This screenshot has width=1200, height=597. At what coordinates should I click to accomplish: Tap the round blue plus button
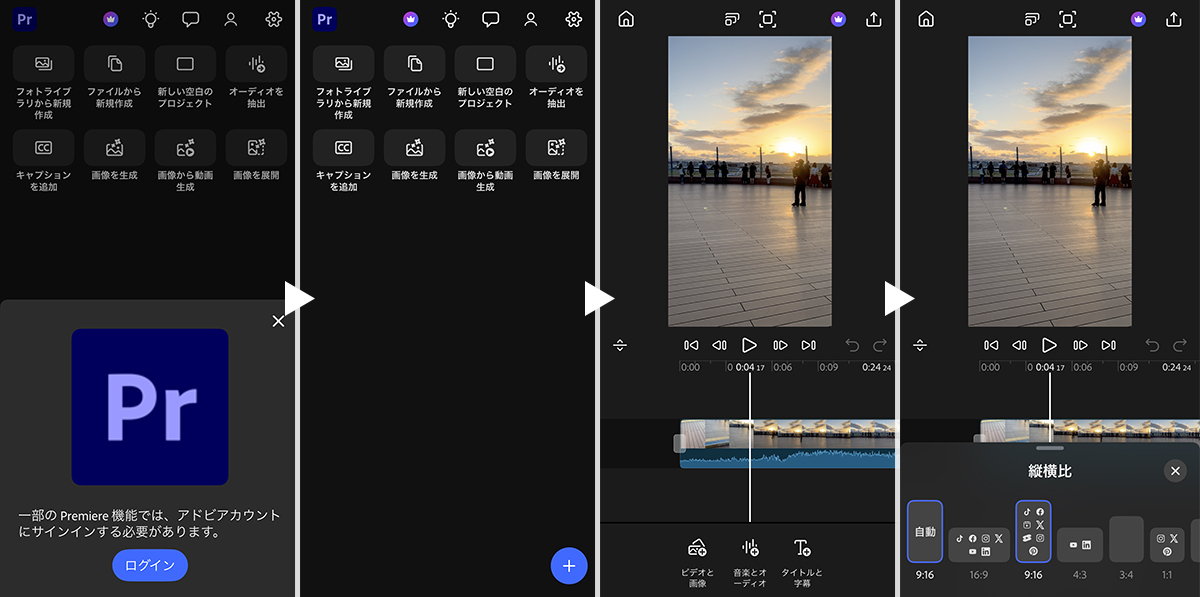[569, 565]
